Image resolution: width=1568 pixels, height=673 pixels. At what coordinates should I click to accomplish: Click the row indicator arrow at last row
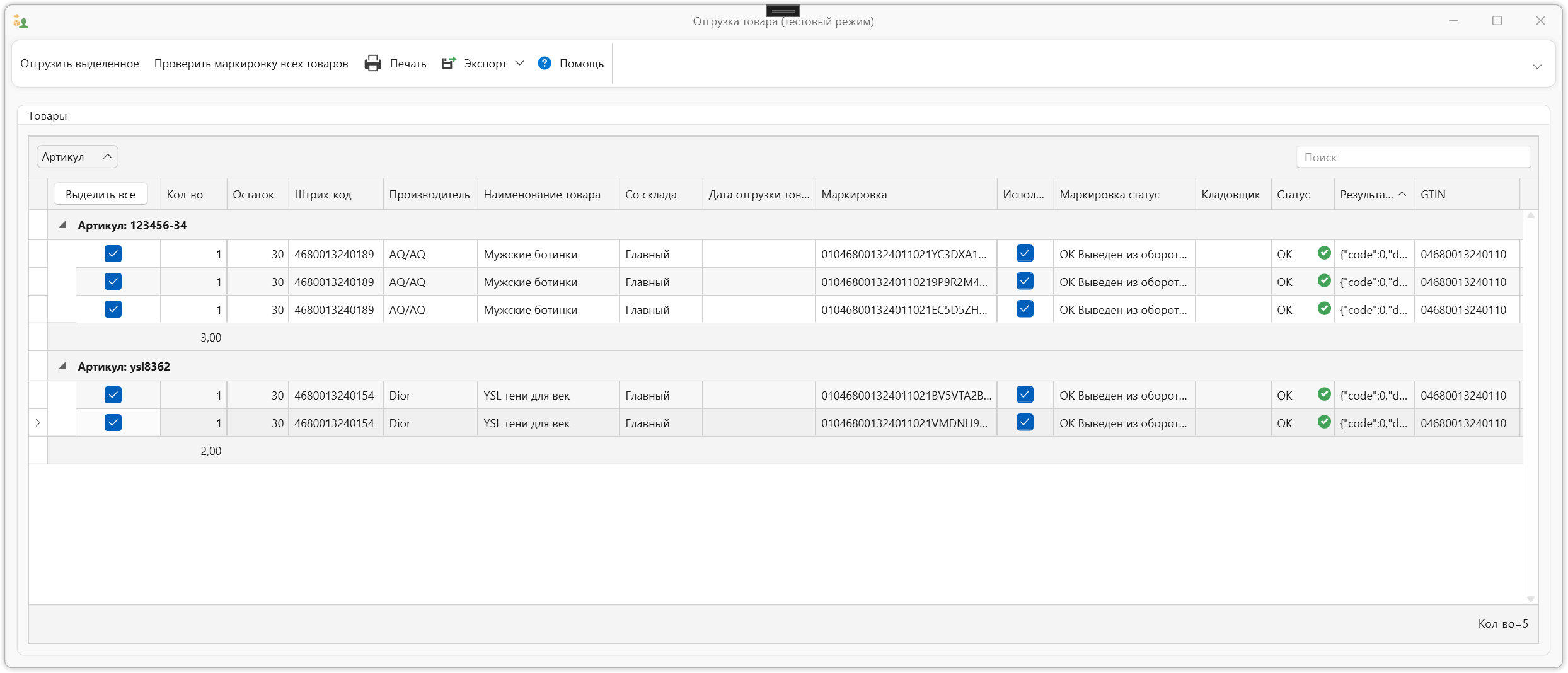tap(38, 423)
